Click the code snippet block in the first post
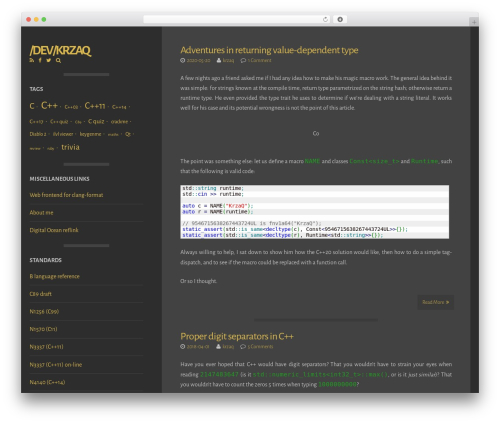This screenshot has height=423, width=500. (x=314, y=212)
